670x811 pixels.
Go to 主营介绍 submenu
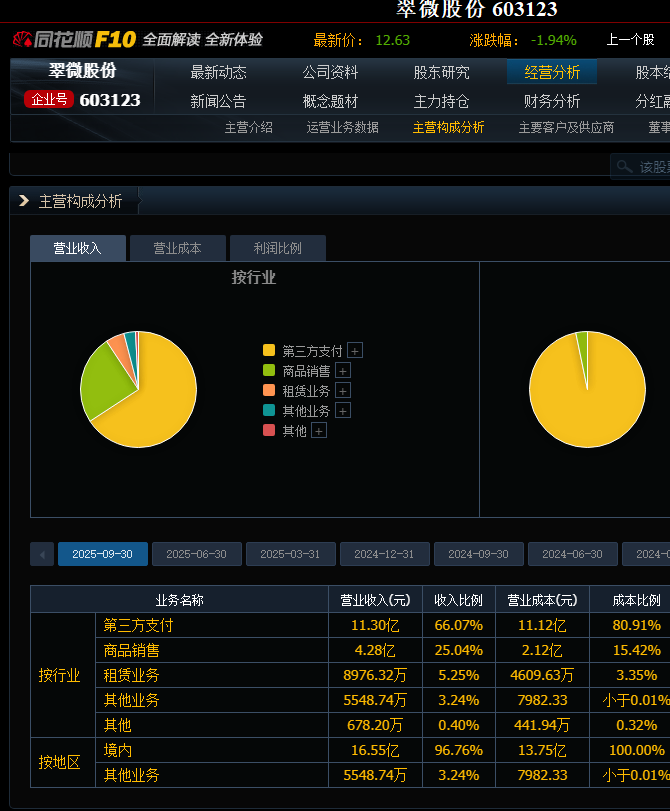tap(248, 128)
